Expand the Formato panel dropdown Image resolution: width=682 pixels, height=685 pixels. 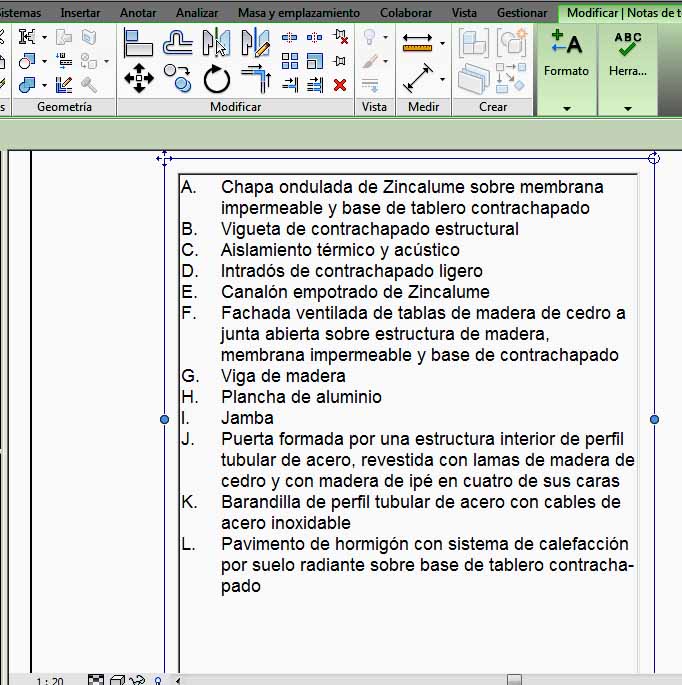[566, 108]
